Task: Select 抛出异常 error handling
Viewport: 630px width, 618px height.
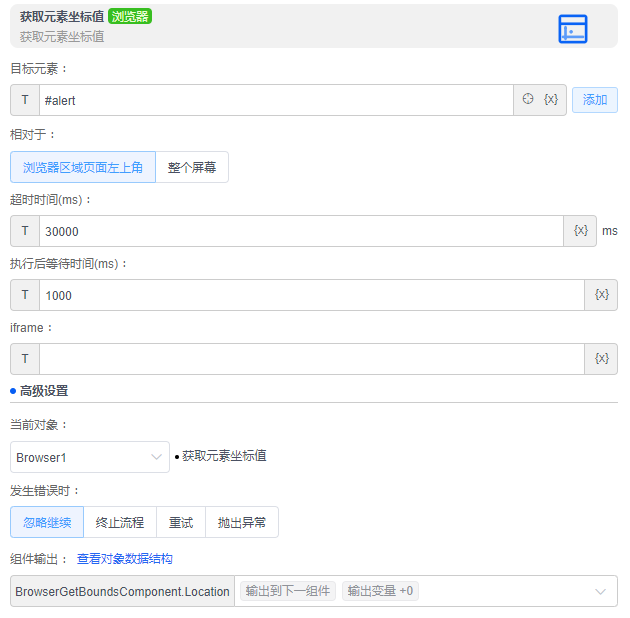Action: (241, 522)
